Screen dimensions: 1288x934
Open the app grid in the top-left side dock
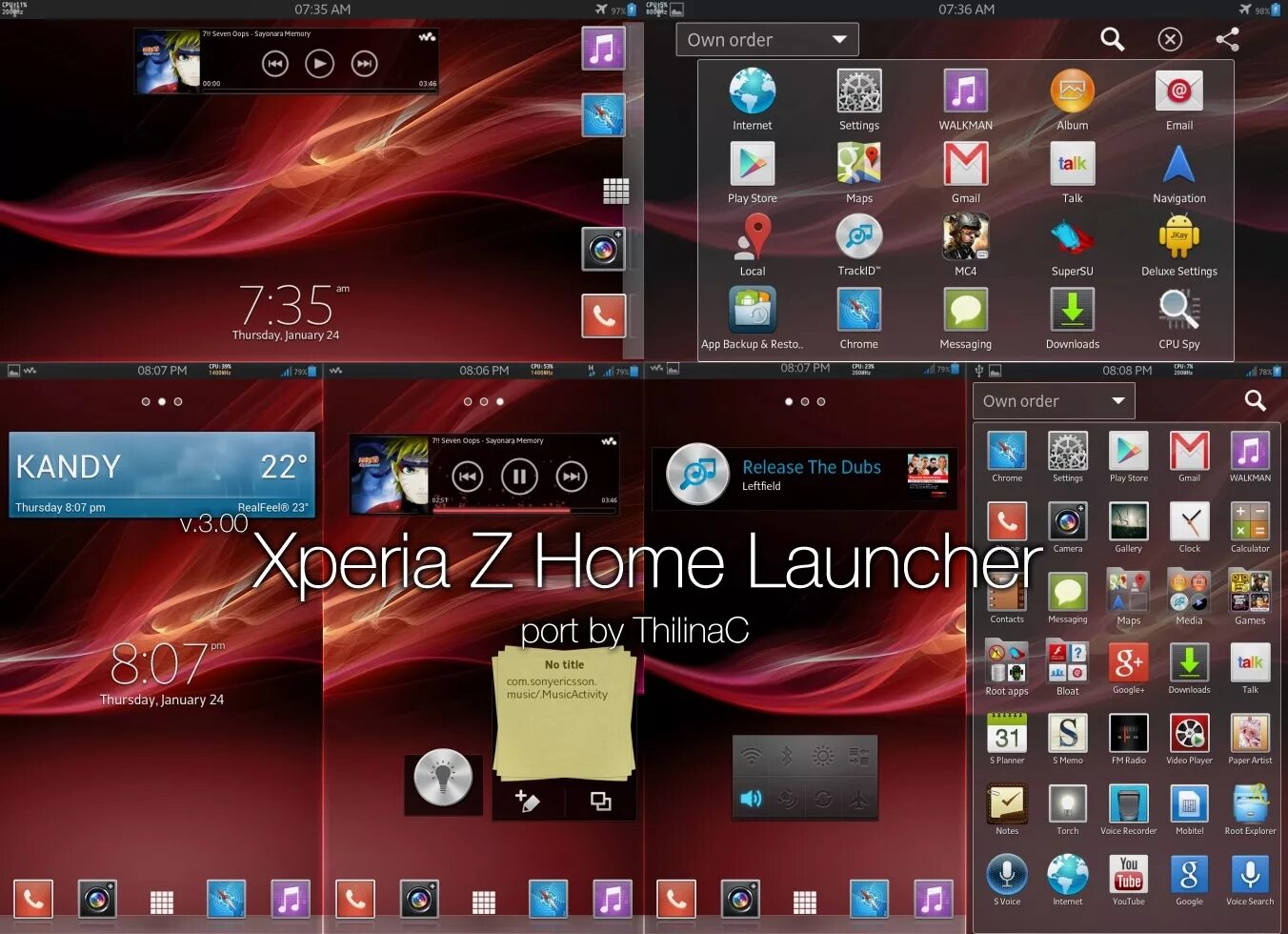(615, 191)
